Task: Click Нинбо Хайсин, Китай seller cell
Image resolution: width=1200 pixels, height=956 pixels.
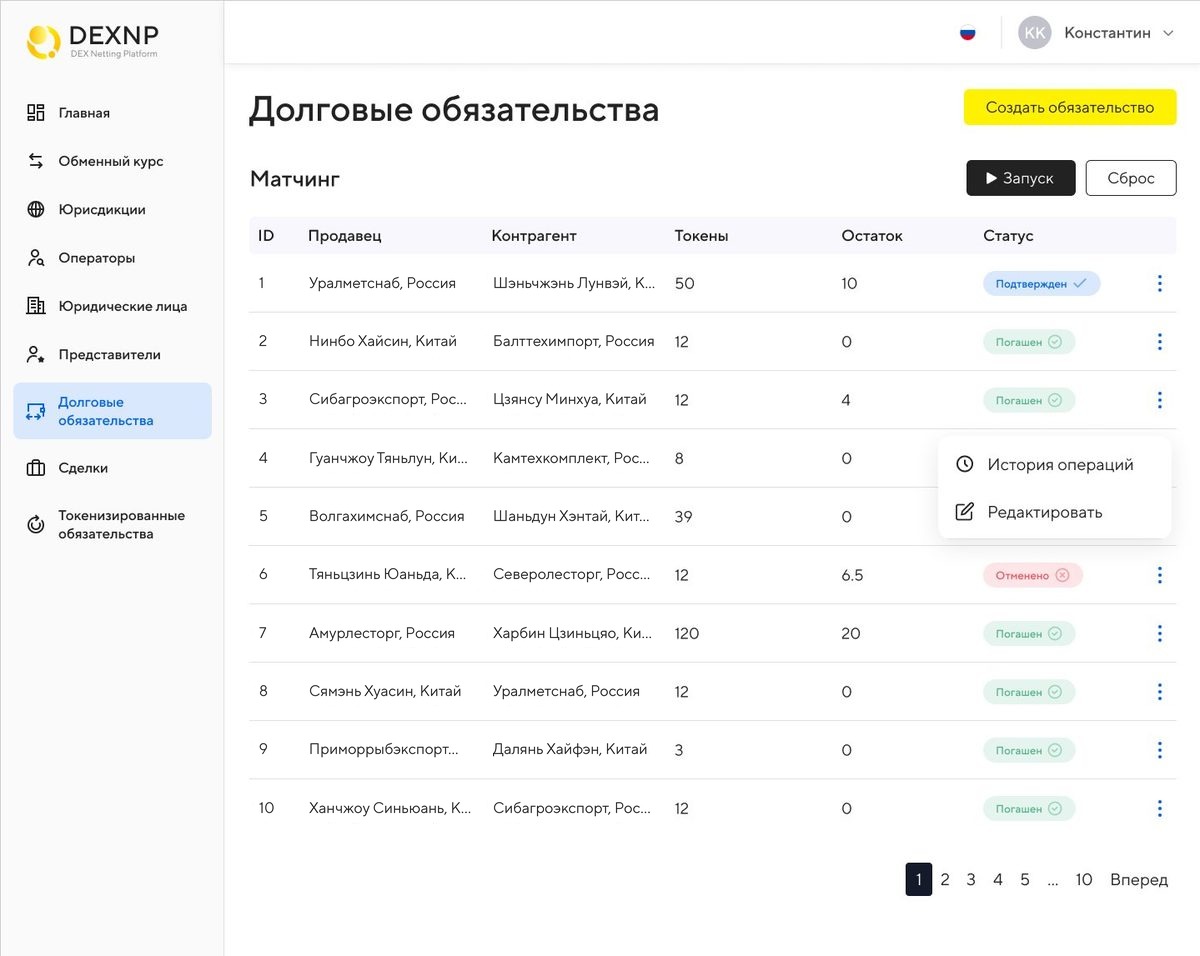Action: [x=383, y=341]
